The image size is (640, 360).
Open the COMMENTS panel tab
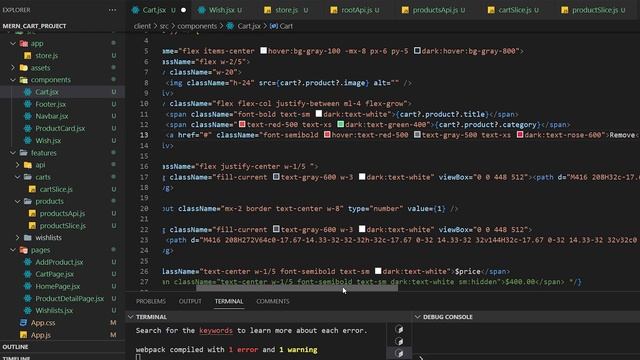click(x=273, y=301)
